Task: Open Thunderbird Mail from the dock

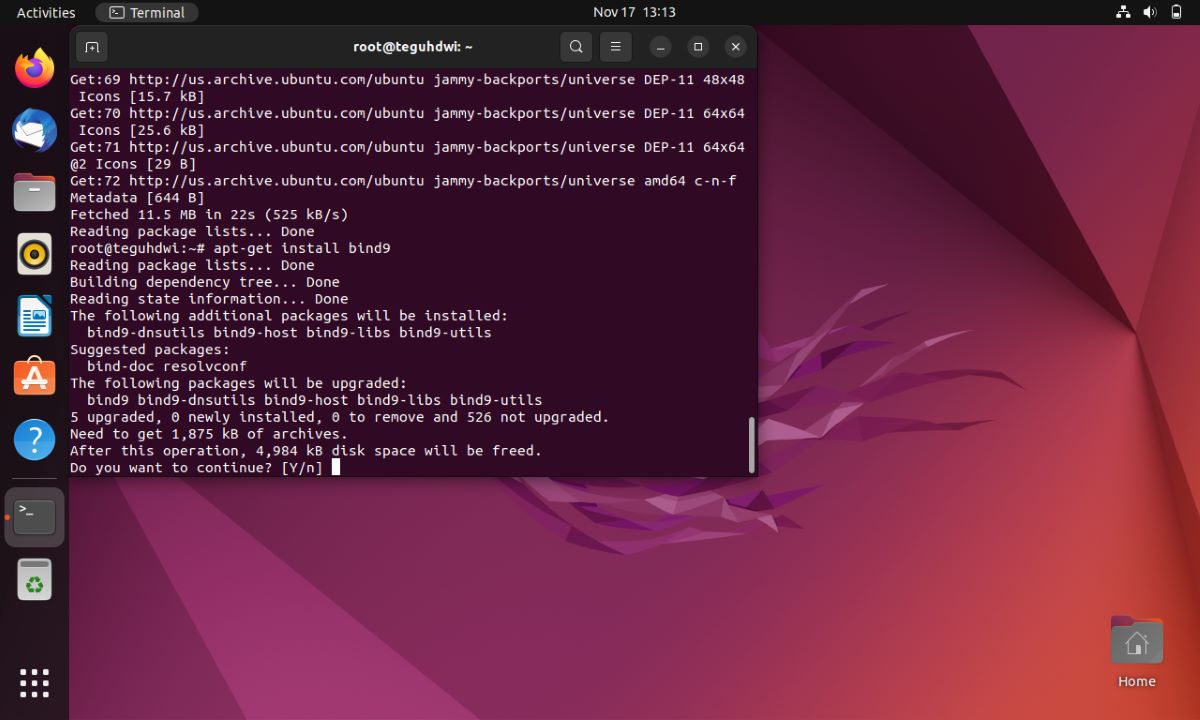Action: point(34,130)
